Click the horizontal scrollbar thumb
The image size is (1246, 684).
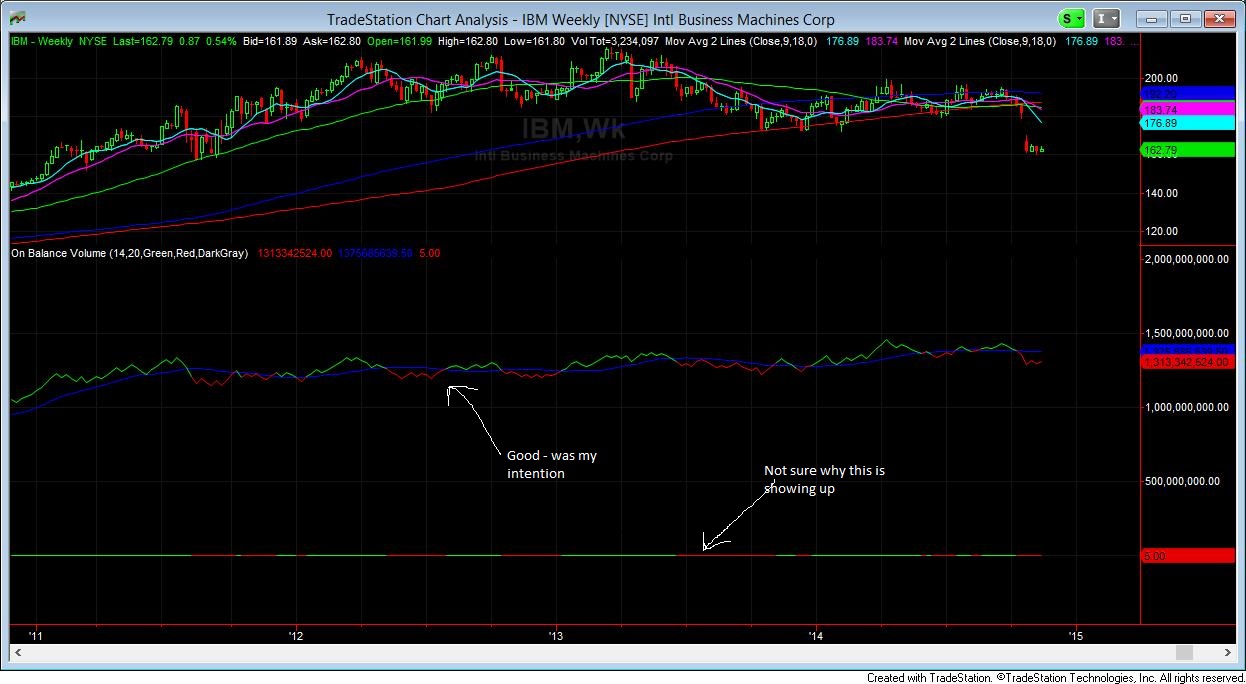[x=1185, y=652]
